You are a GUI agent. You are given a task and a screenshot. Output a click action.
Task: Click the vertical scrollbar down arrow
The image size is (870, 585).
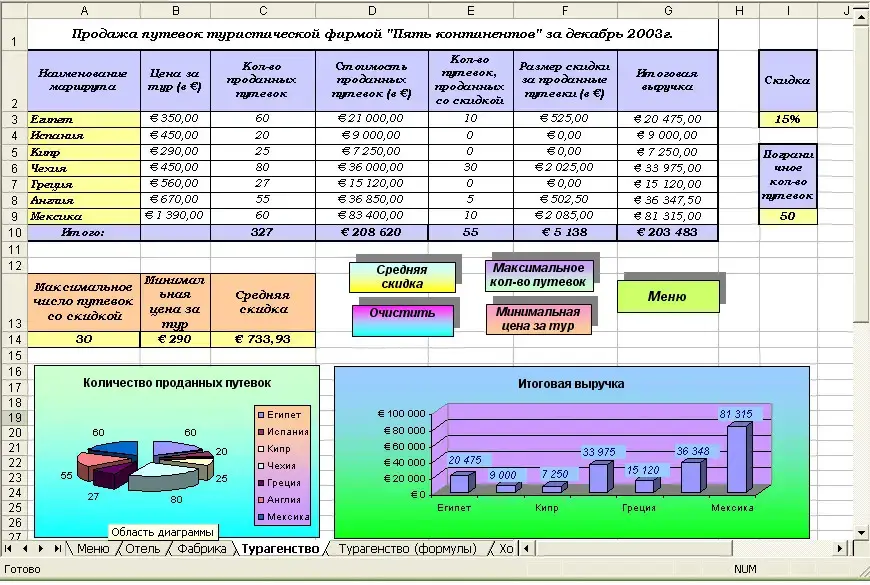point(862,531)
